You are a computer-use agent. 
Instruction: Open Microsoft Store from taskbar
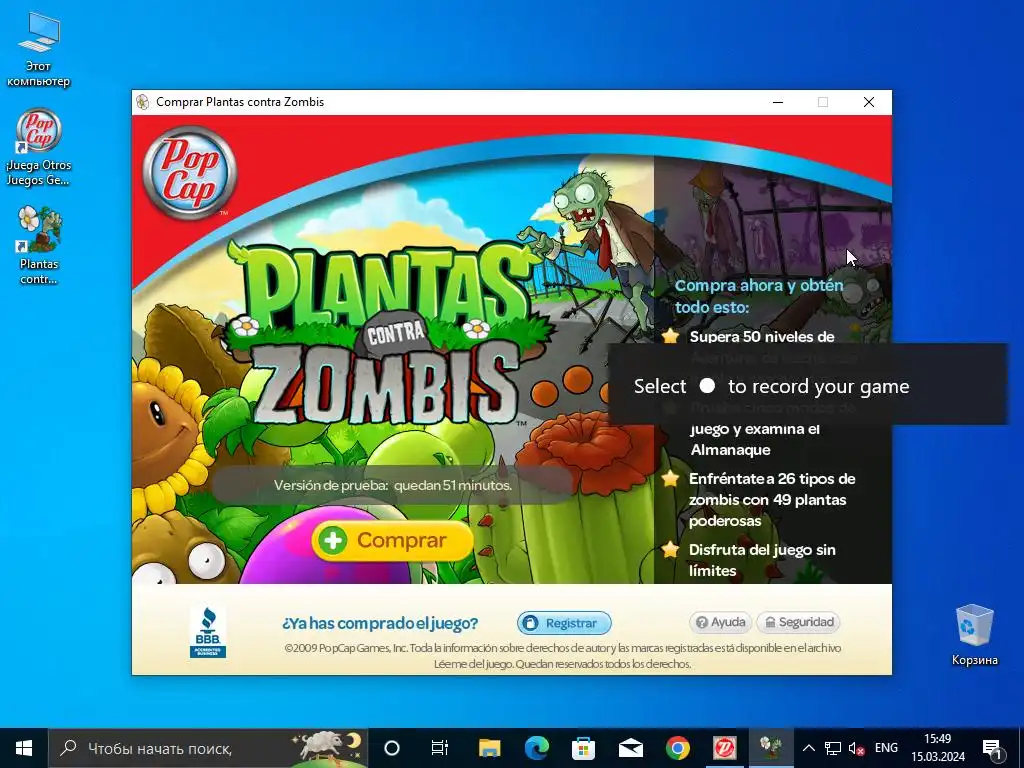tap(583, 748)
